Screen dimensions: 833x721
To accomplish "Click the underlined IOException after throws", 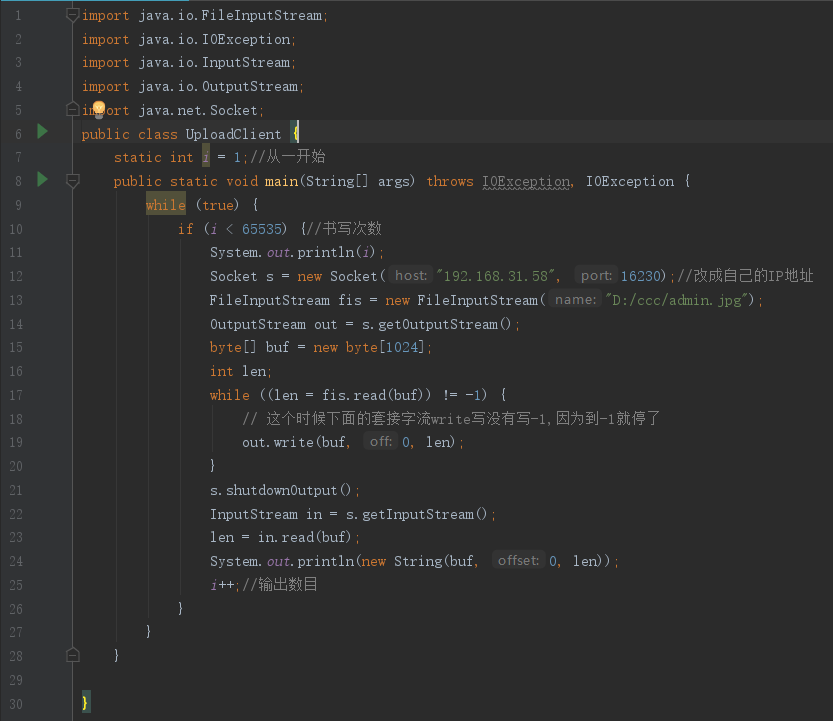I will coord(526,182).
